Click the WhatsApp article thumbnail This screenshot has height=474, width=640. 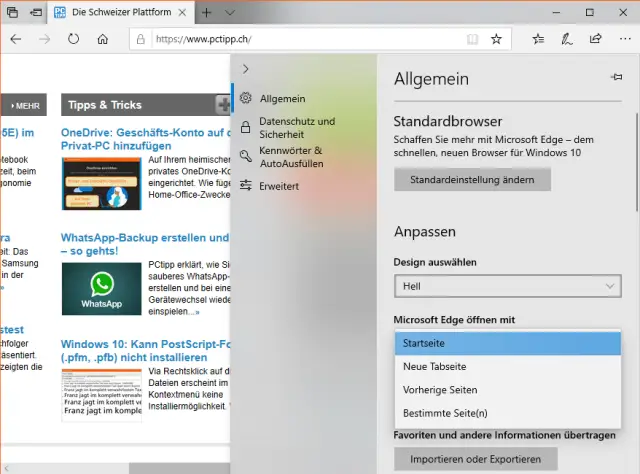(x=102, y=289)
